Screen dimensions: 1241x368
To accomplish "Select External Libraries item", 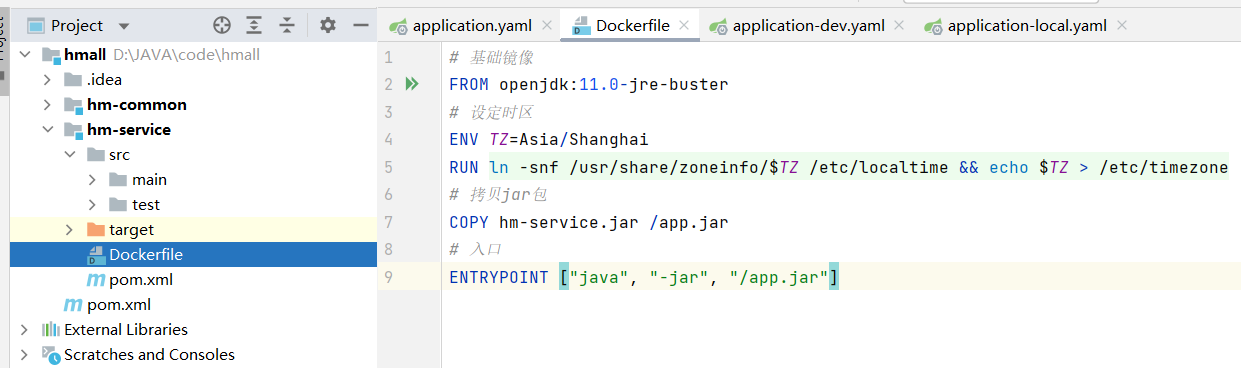I will coord(126,330).
